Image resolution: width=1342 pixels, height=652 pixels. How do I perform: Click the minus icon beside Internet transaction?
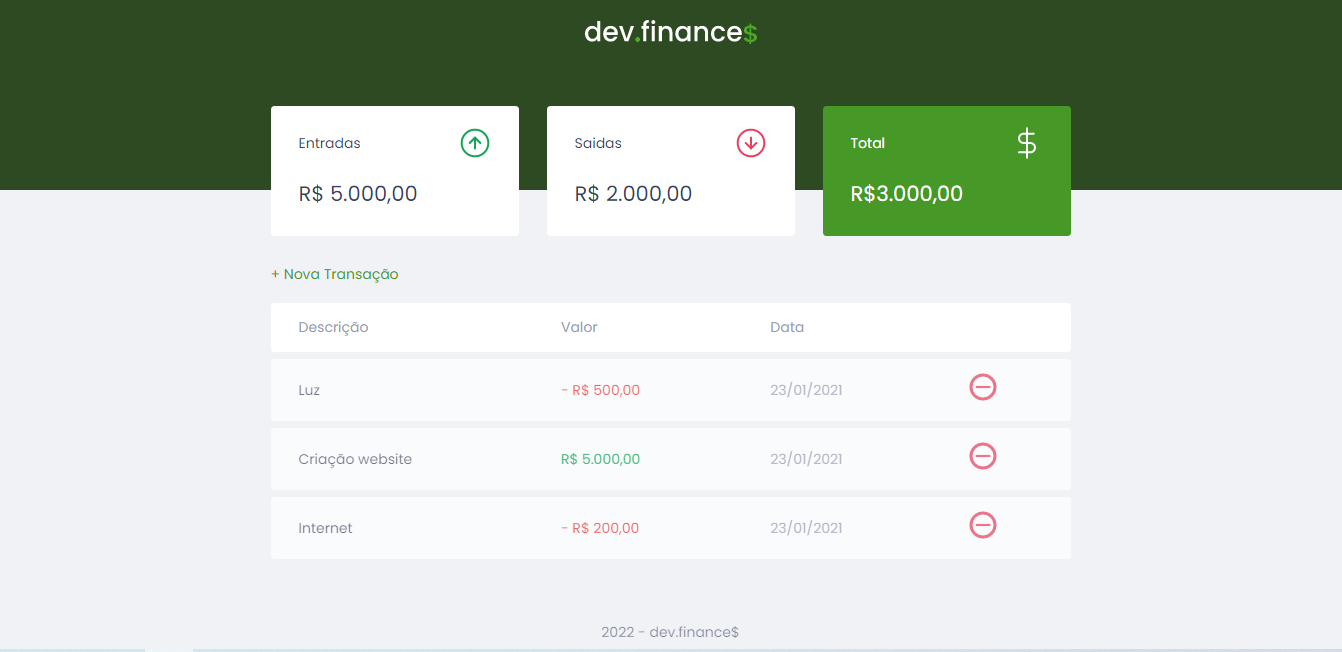[982, 524]
